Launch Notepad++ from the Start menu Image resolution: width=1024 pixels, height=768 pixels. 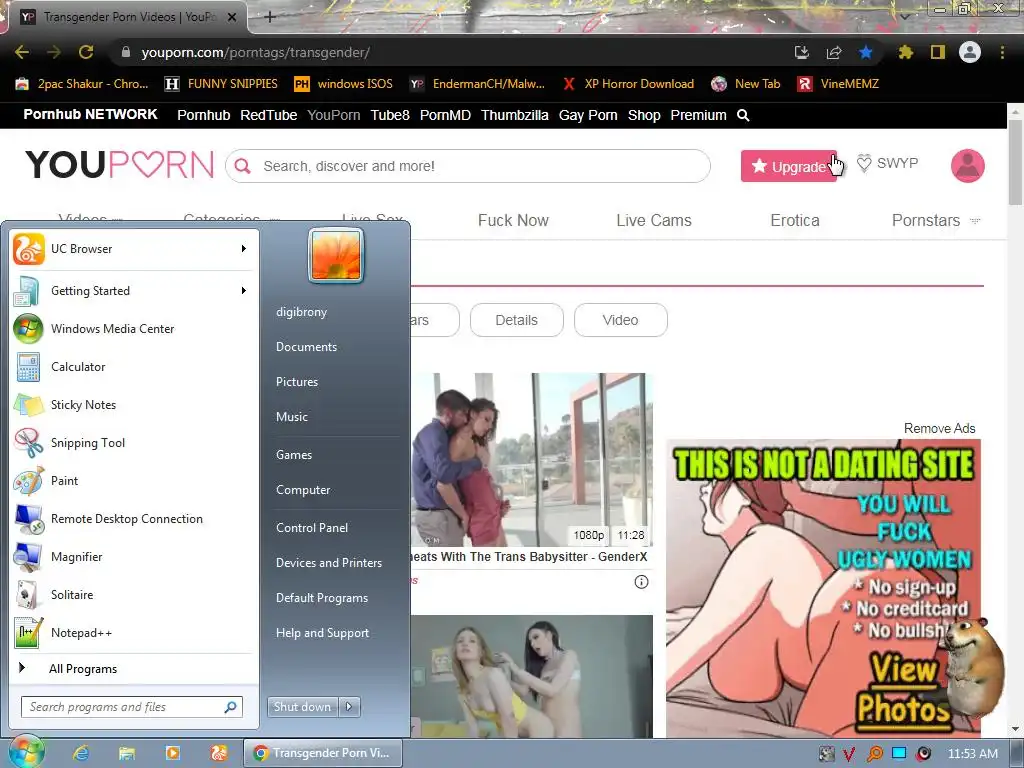click(x=134, y=633)
